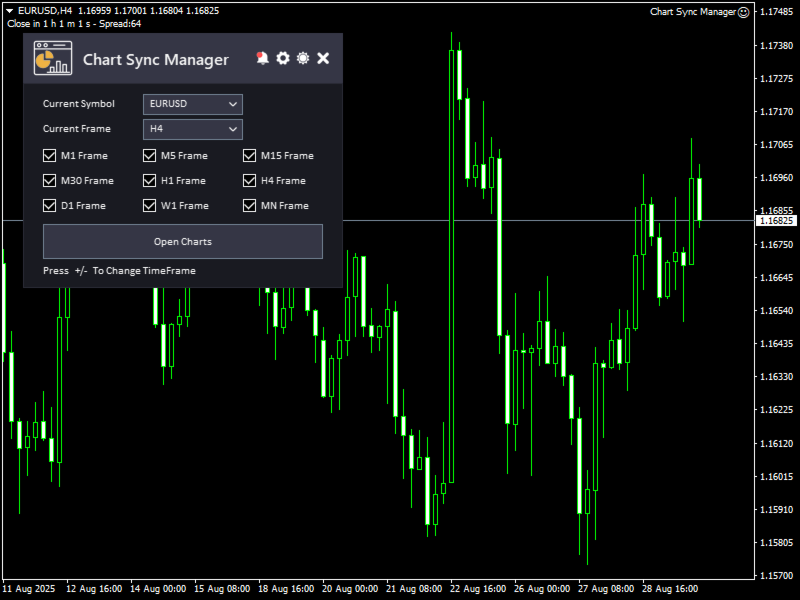This screenshot has height=600, width=800.
Task: Click the EURUSD,H4 chart title text
Action: click(x=45, y=11)
